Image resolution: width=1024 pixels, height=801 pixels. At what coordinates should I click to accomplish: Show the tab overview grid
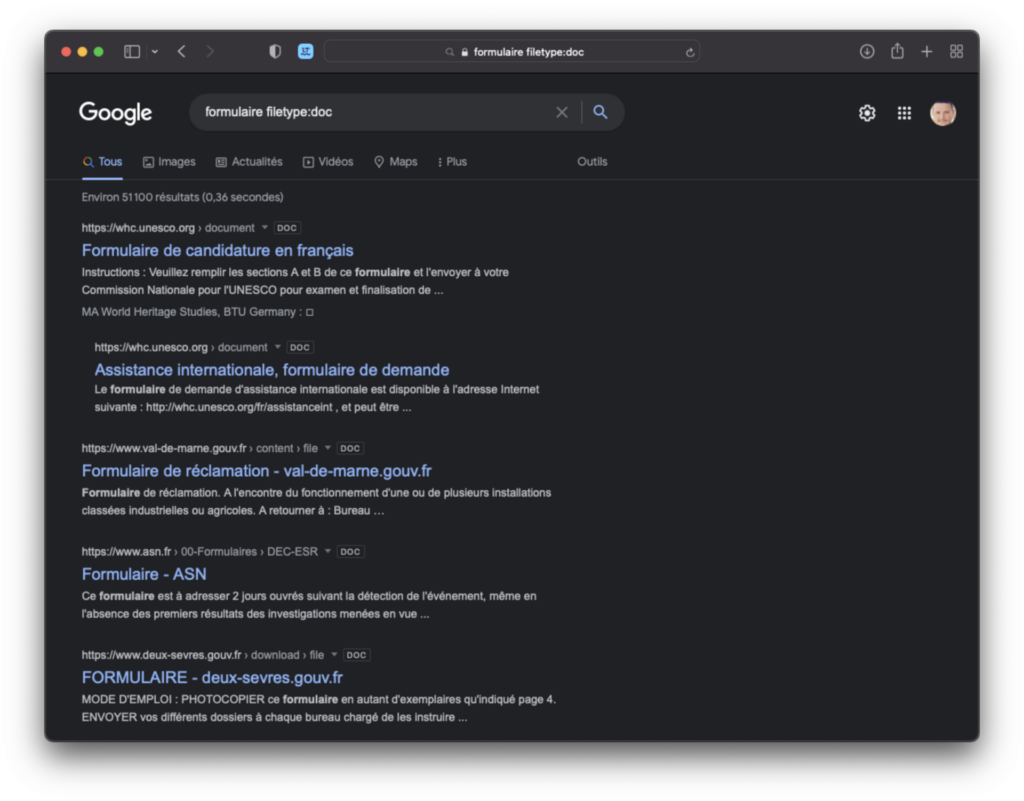[956, 52]
